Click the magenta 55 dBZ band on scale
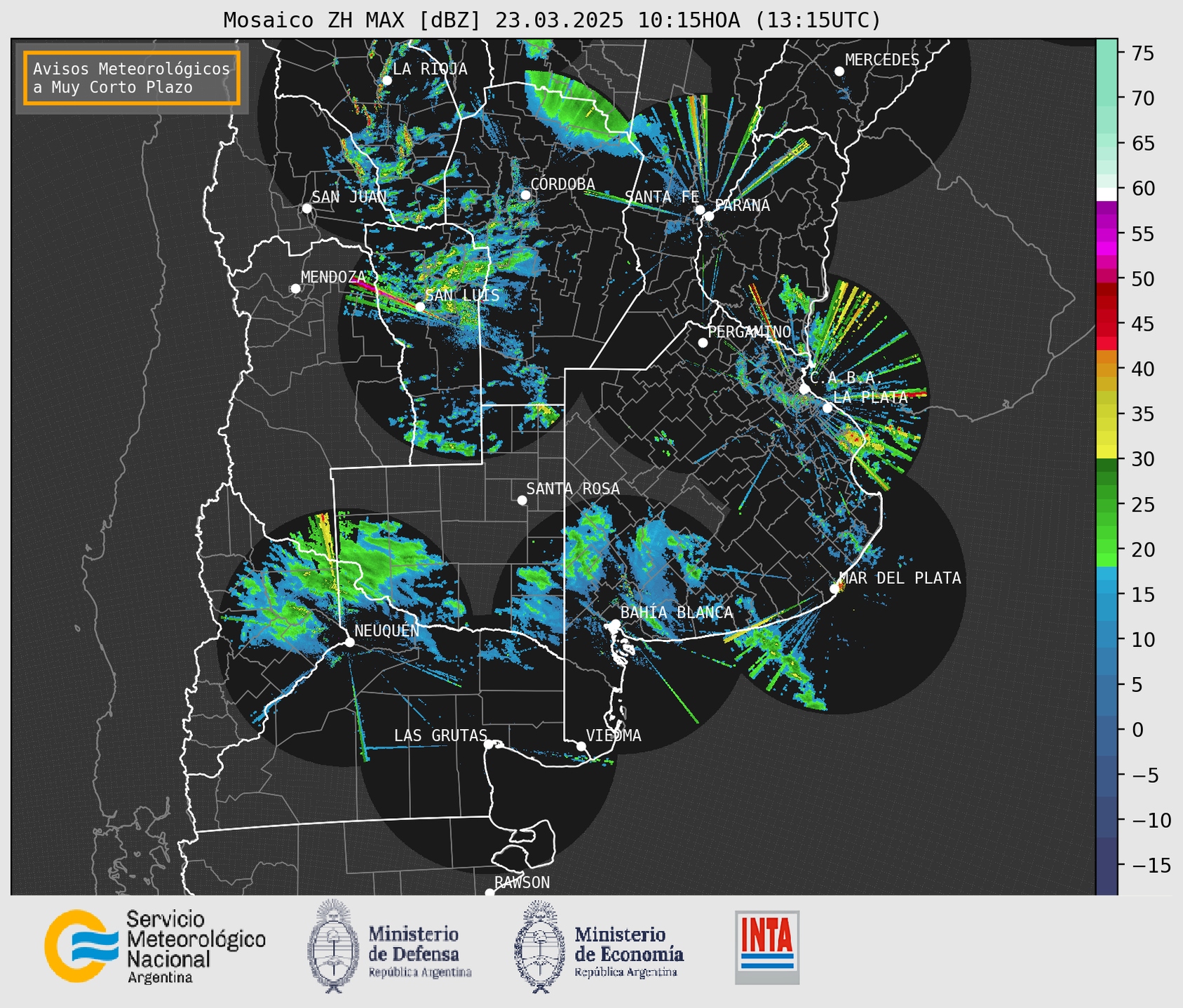Image resolution: width=1183 pixels, height=1008 pixels. click(x=1107, y=234)
